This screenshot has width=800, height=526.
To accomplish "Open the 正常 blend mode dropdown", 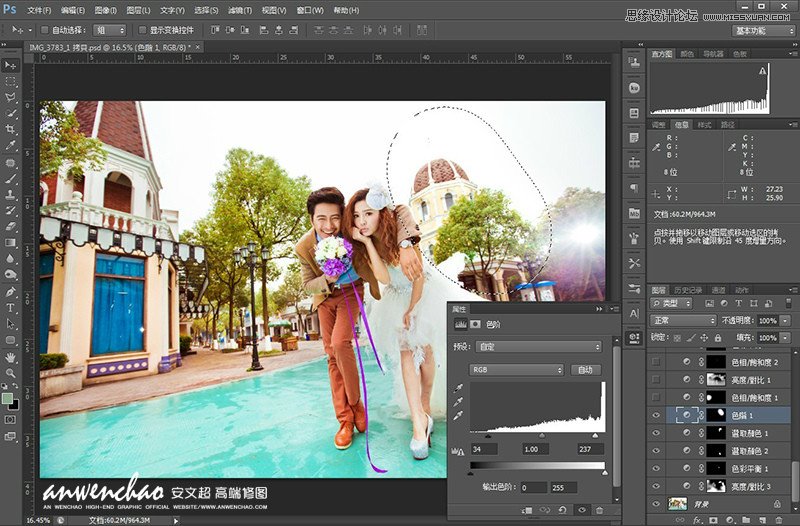I will point(681,320).
